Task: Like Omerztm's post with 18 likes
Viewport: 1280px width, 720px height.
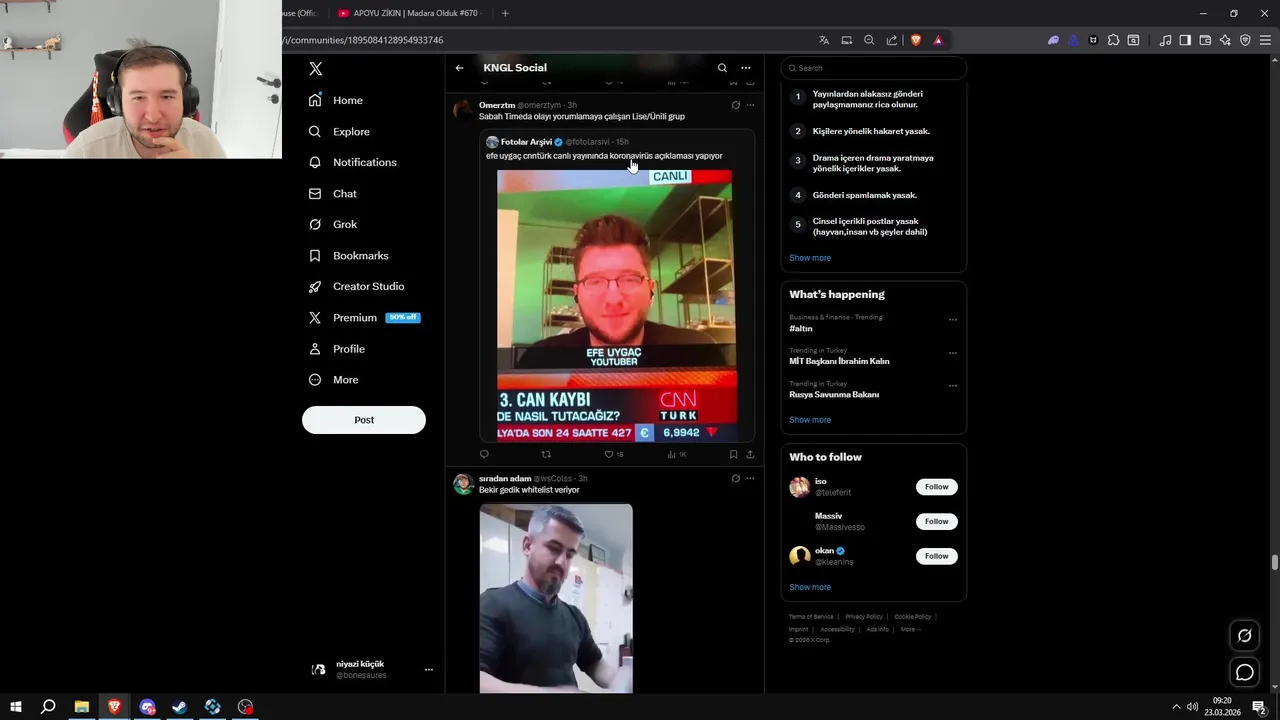Action: click(x=613, y=454)
